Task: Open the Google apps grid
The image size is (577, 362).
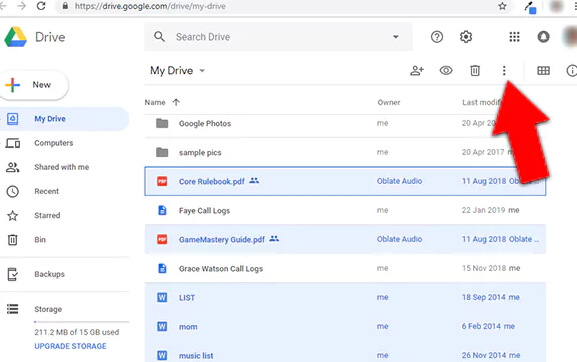Action: (x=514, y=37)
